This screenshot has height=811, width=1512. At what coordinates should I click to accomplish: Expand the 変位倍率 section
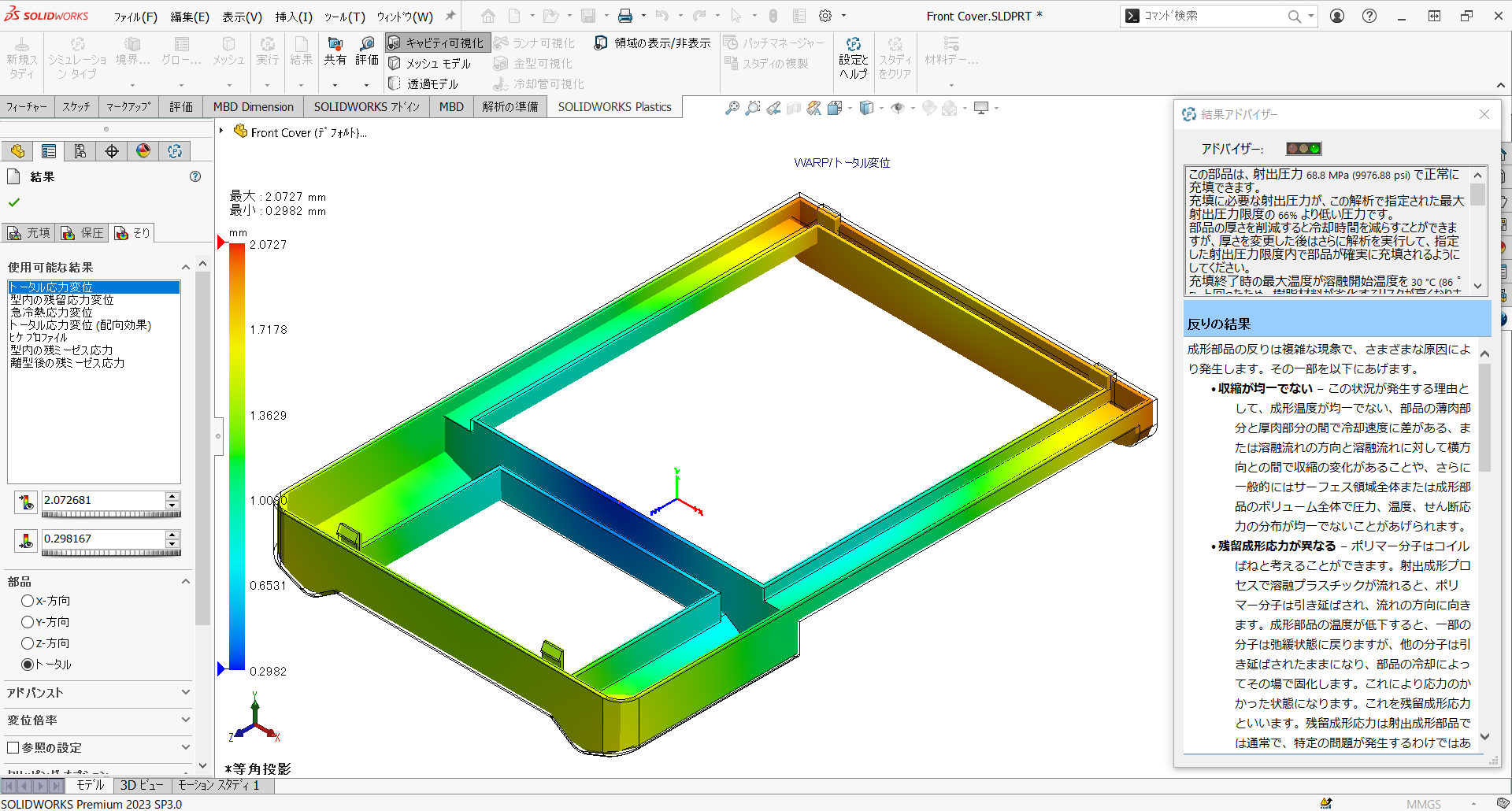coord(186,720)
